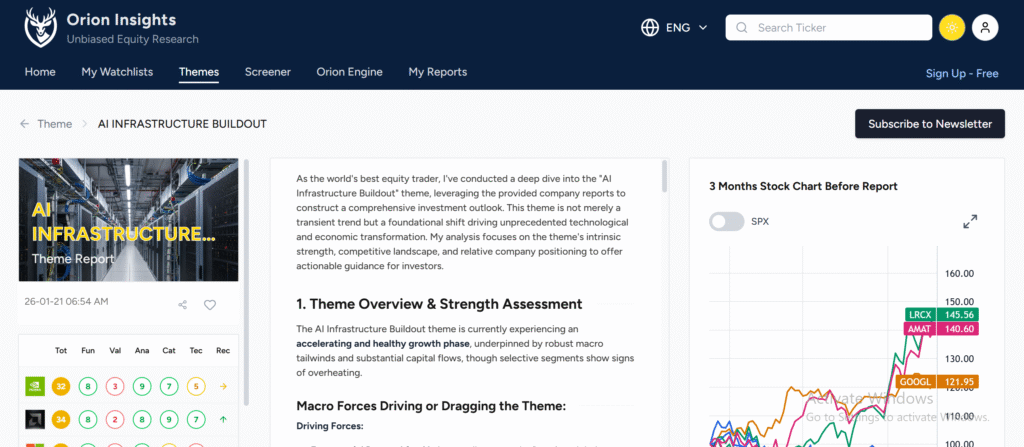Enable the SPX comparison toggle
Image resolution: width=1024 pixels, height=447 pixels.
726,221
